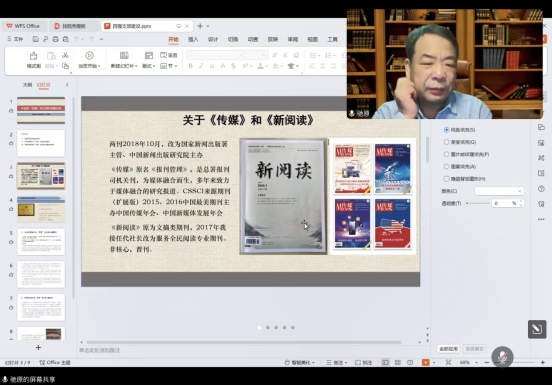Click the dark annotation pen floating button
The width and height of the screenshot is (552, 386).
point(537,329)
